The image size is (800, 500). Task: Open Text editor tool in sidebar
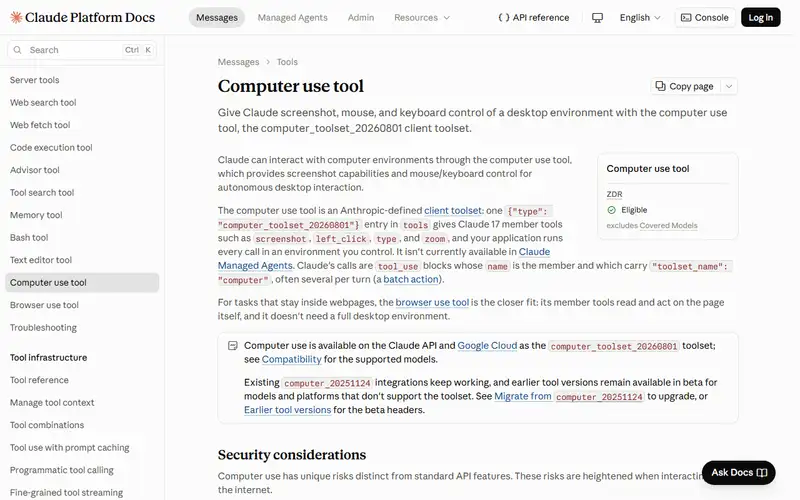pos(41,260)
